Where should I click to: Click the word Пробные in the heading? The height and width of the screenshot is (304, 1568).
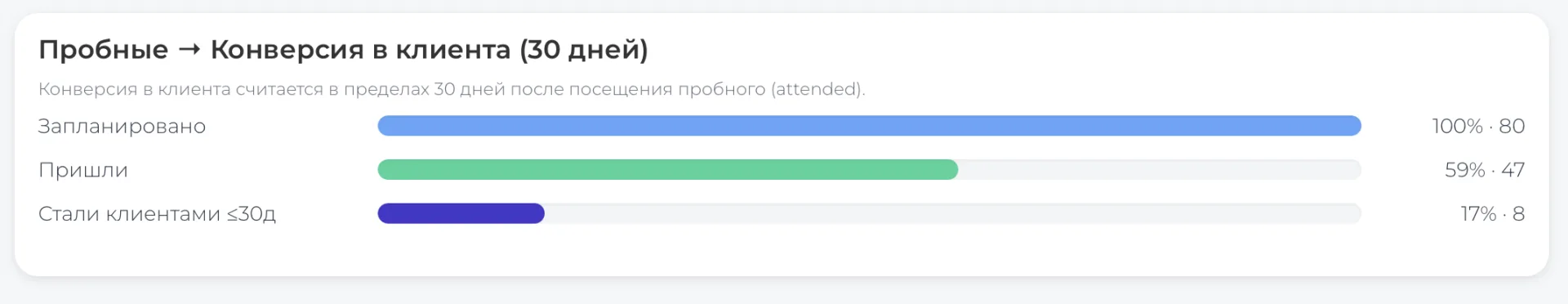click(103, 50)
